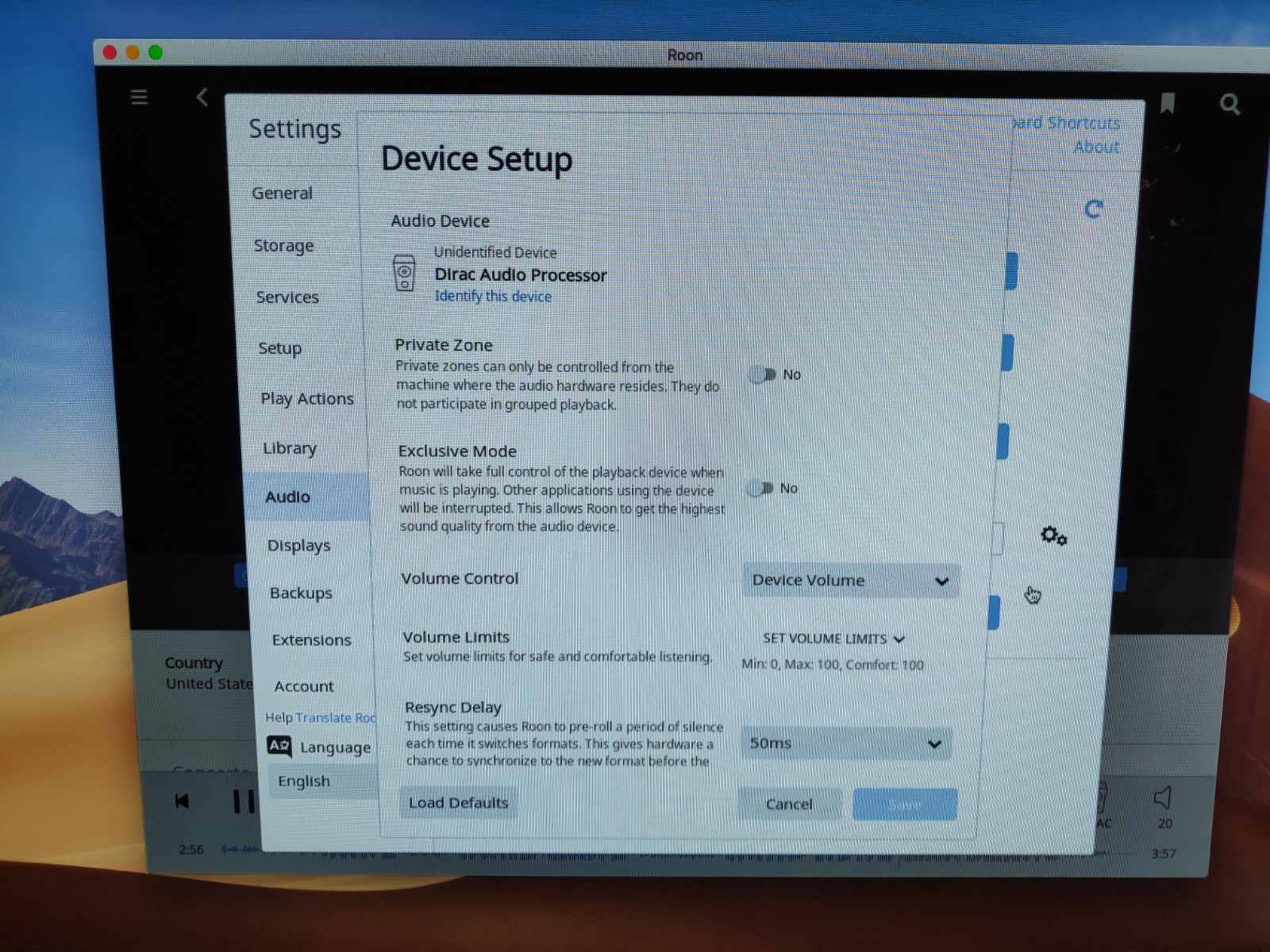This screenshot has width=1270, height=952.
Task: Select the Library settings tab
Action: pos(290,448)
